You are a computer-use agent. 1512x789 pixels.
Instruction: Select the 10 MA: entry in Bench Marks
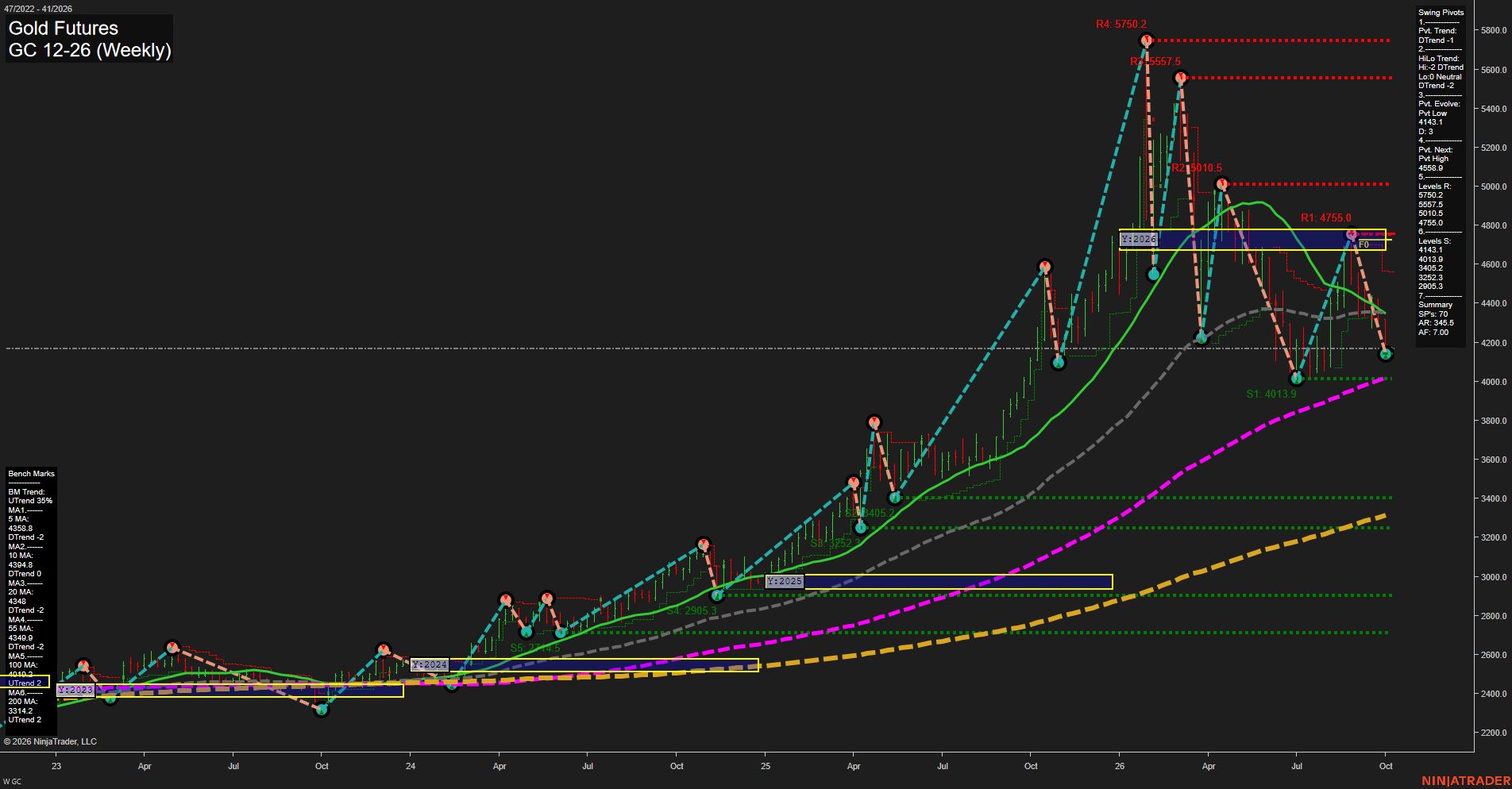click(21, 556)
